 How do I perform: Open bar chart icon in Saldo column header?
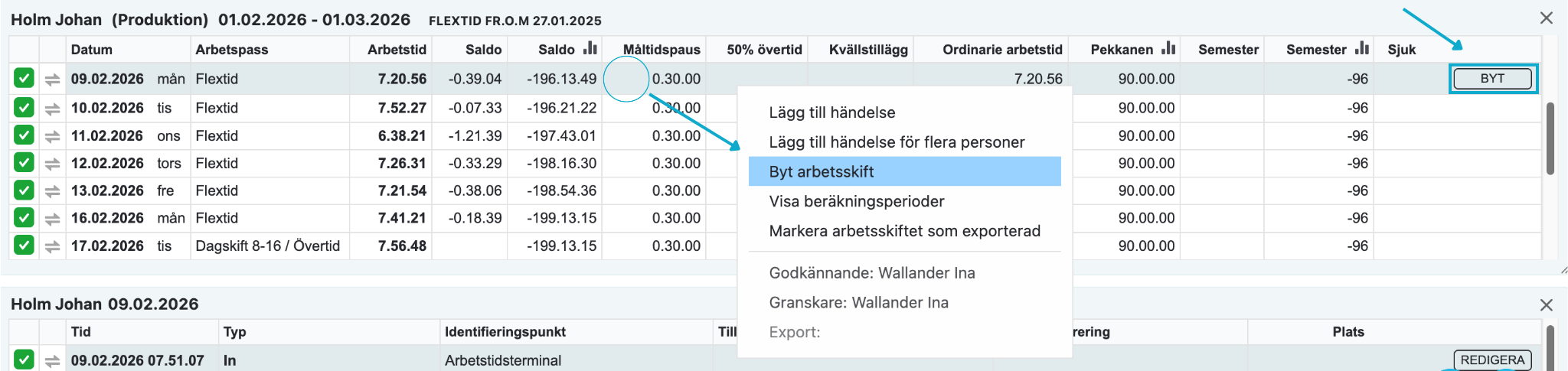coord(590,48)
